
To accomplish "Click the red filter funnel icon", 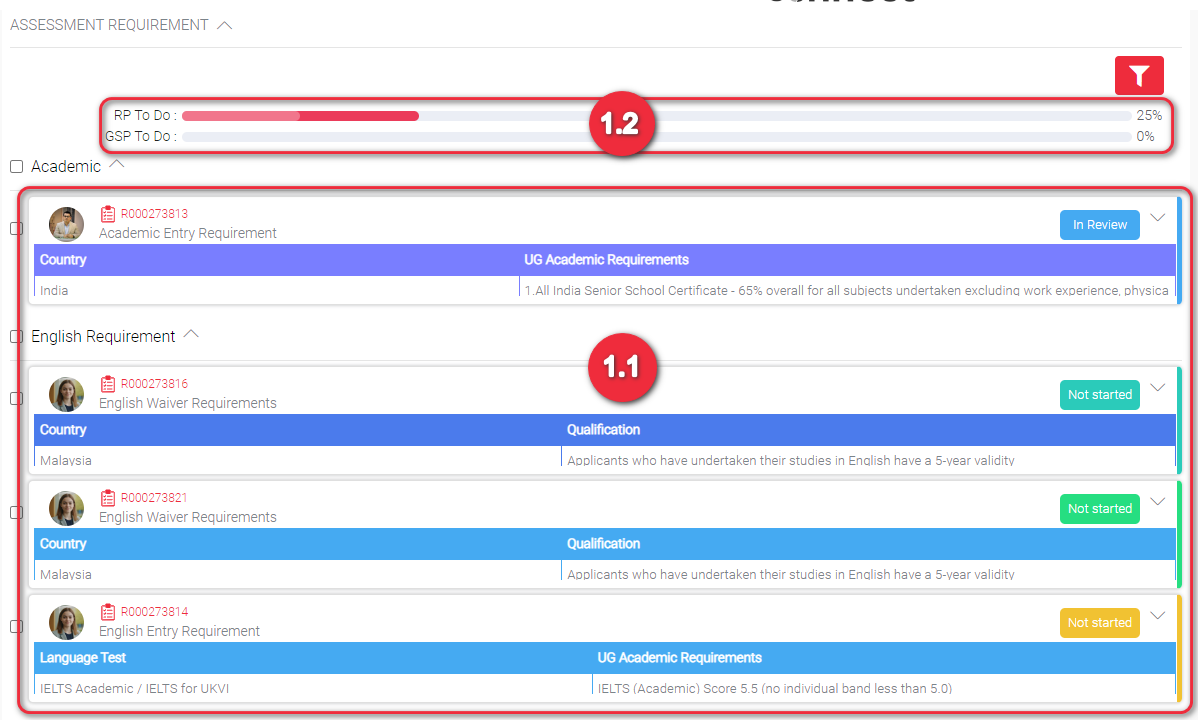I will pyautogui.click(x=1139, y=76).
